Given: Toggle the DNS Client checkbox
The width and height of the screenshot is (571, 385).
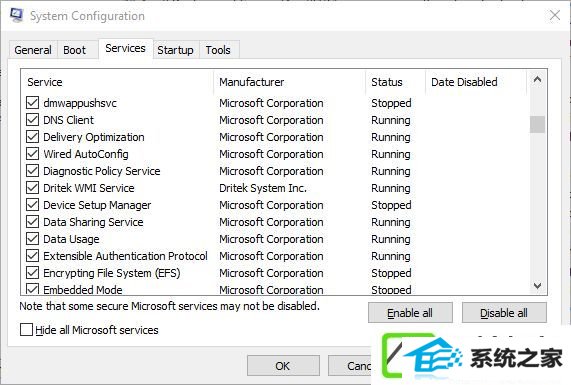Looking at the screenshot, I should [x=32, y=120].
